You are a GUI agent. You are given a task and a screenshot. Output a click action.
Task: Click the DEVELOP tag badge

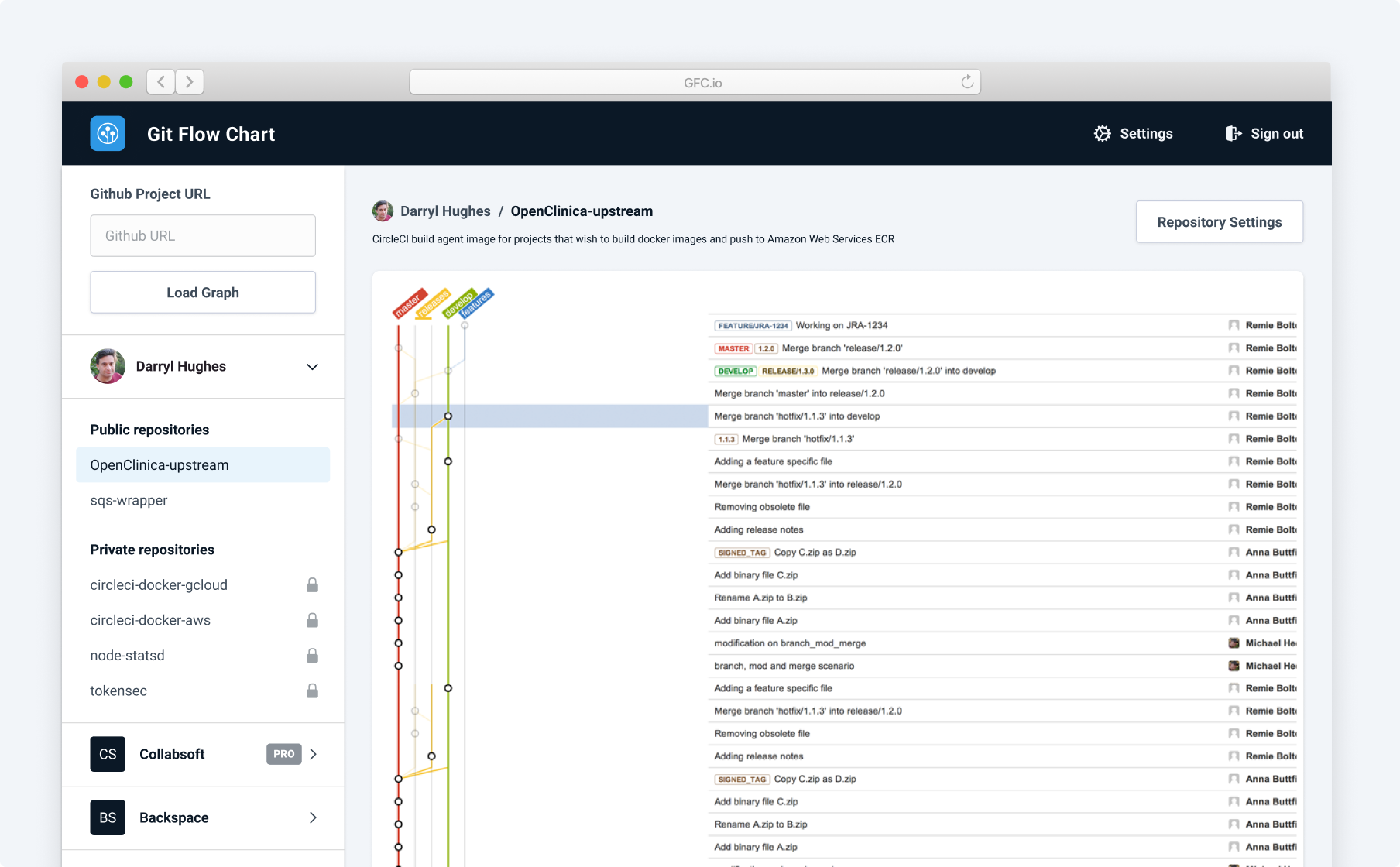(736, 371)
